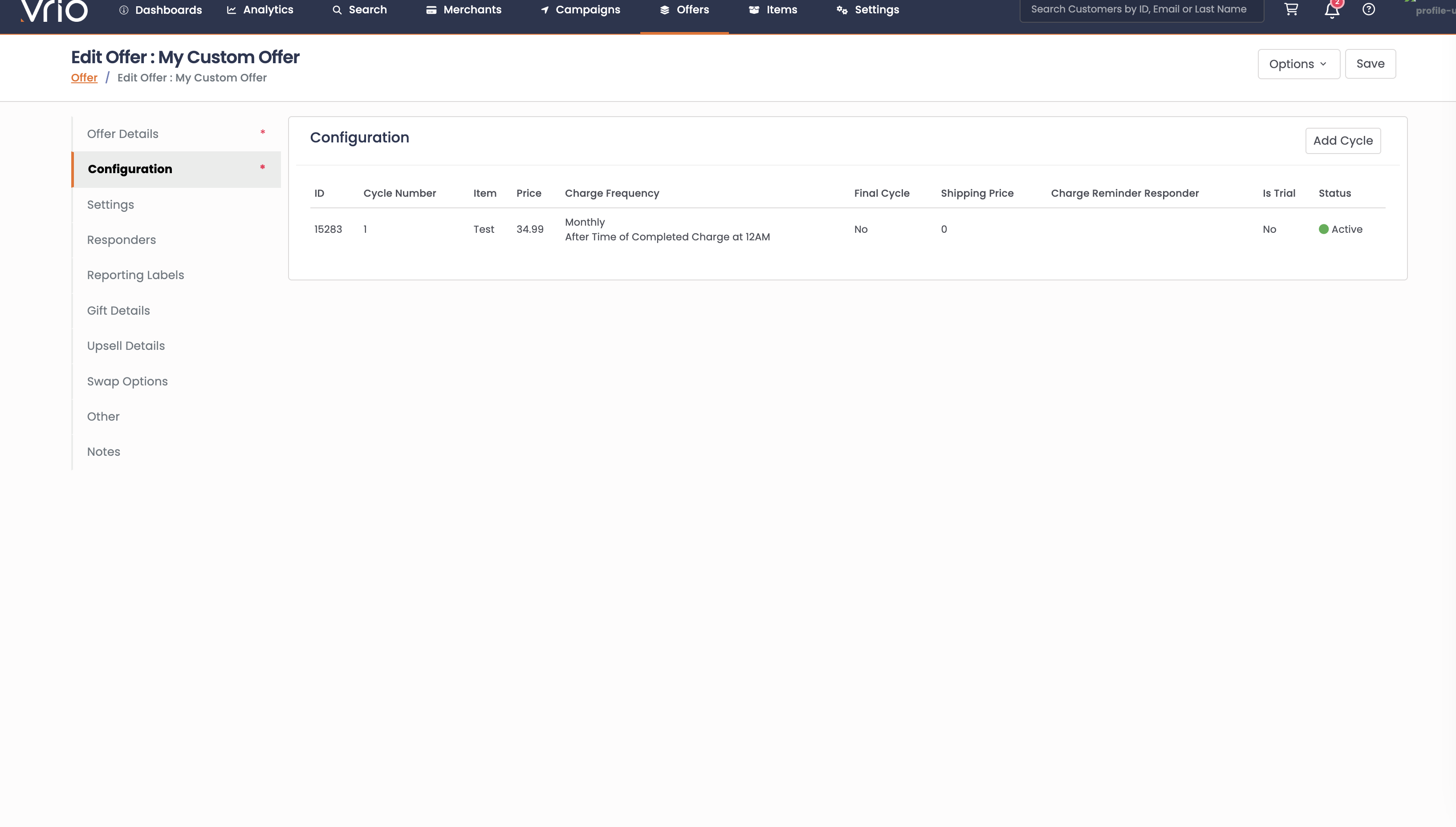This screenshot has height=827, width=1456.
Task: Click the Search magnifier icon
Action: coord(337,10)
